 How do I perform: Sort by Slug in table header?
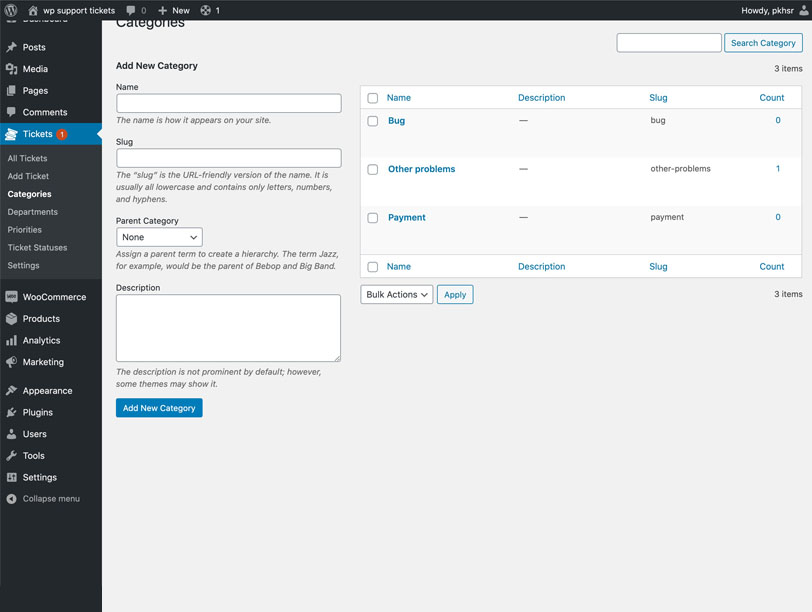658,98
